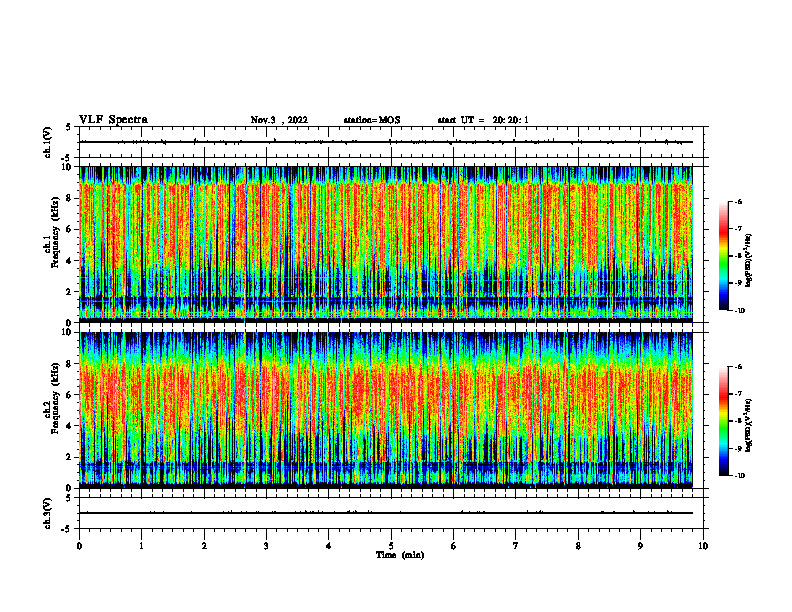Click the "9" minute tick label

[x=640, y=546]
